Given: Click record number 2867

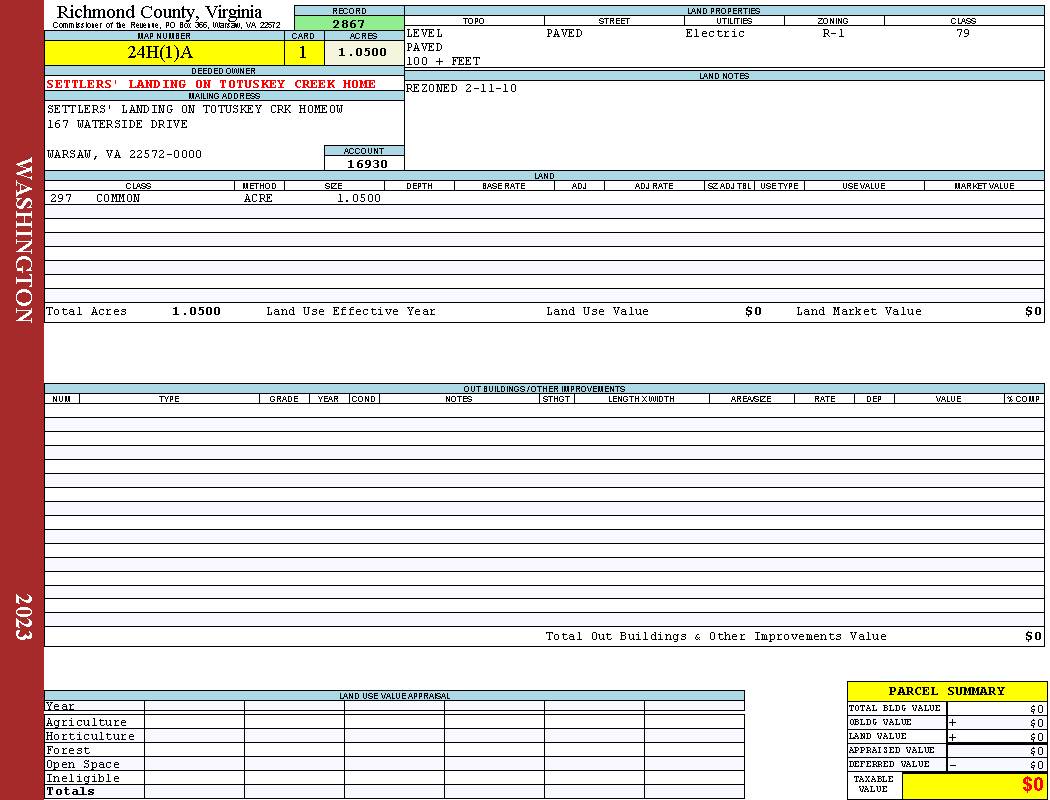Looking at the screenshot, I should tap(349, 23).
